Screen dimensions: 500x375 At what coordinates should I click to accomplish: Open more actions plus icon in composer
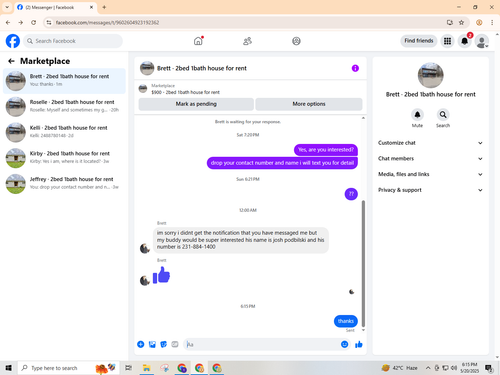click(x=141, y=344)
